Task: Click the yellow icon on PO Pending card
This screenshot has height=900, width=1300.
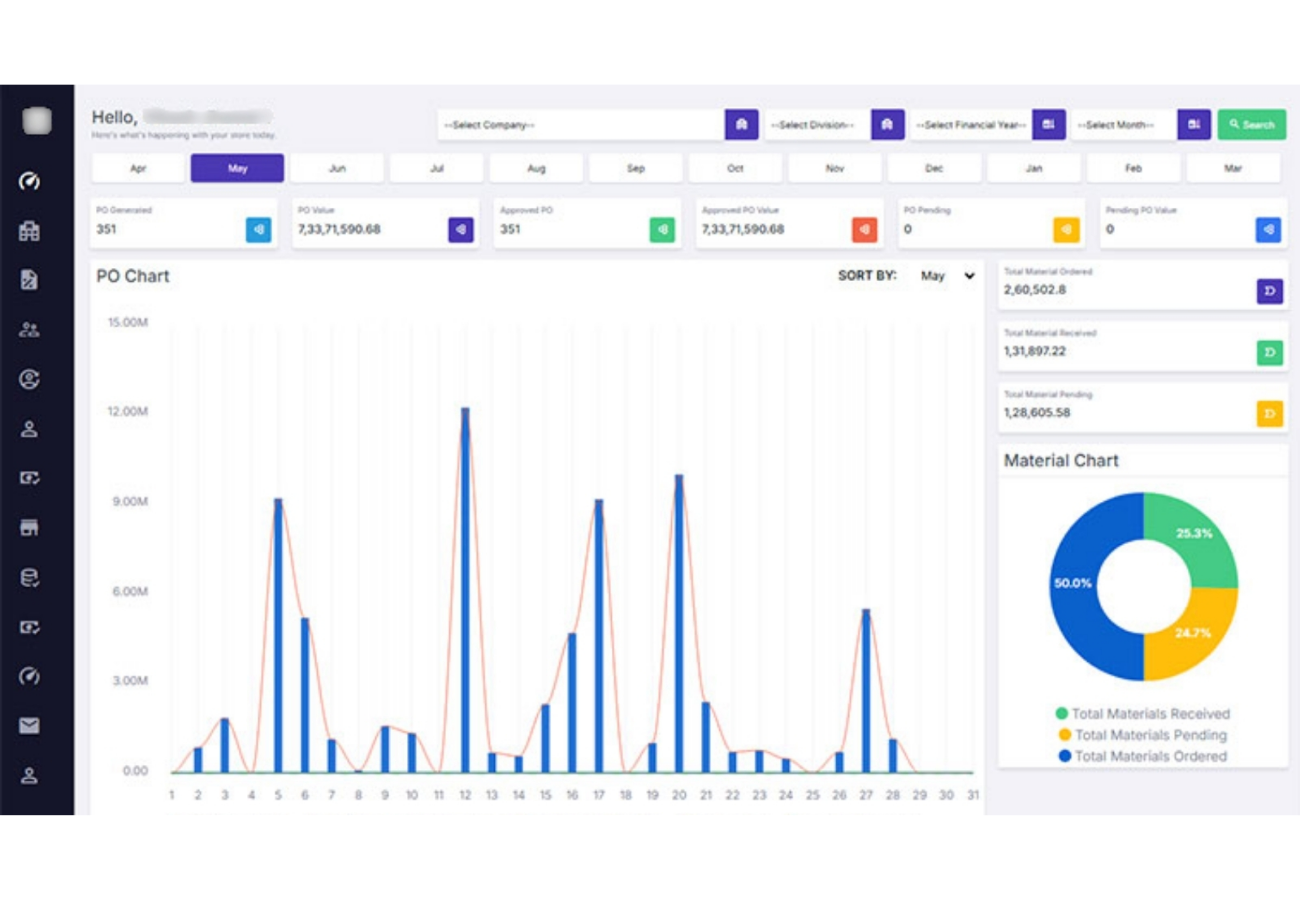Action: click(x=1066, y=230)
